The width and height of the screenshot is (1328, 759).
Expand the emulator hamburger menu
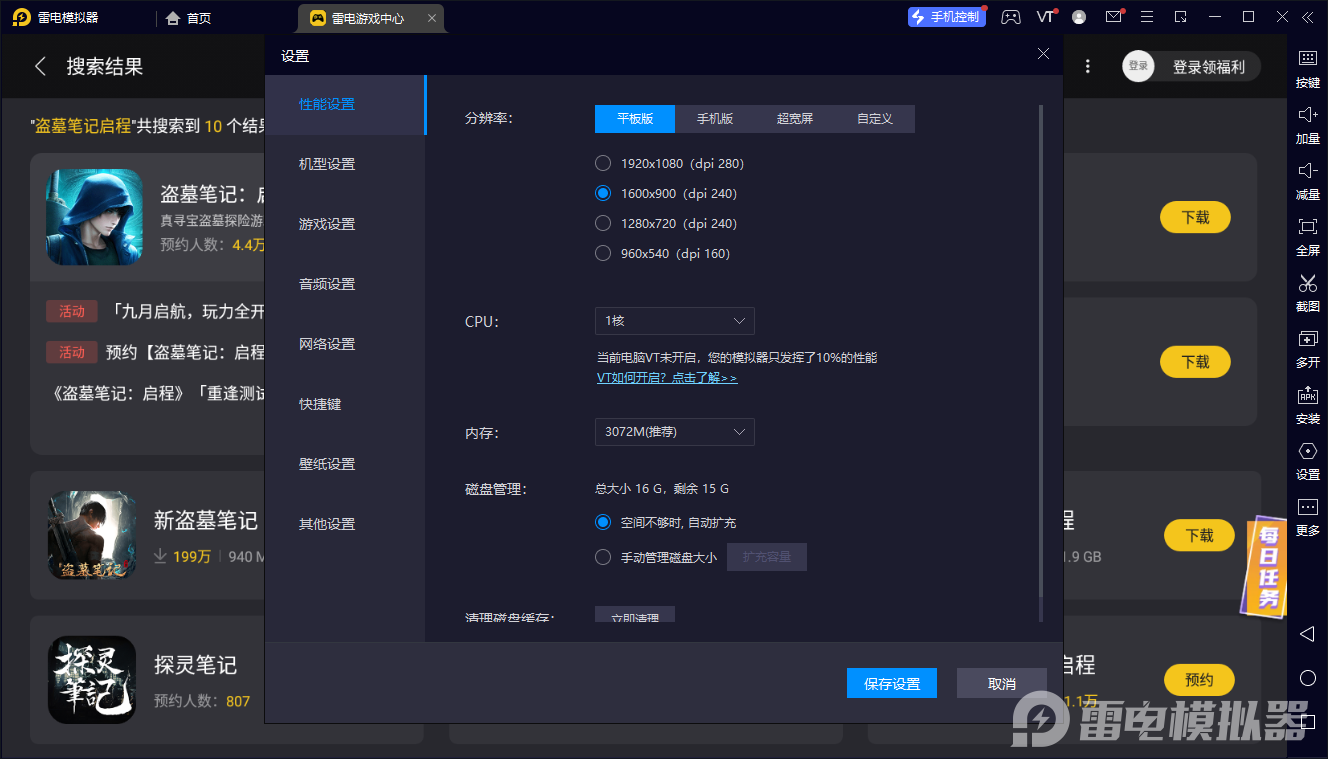pos(1146,16)
